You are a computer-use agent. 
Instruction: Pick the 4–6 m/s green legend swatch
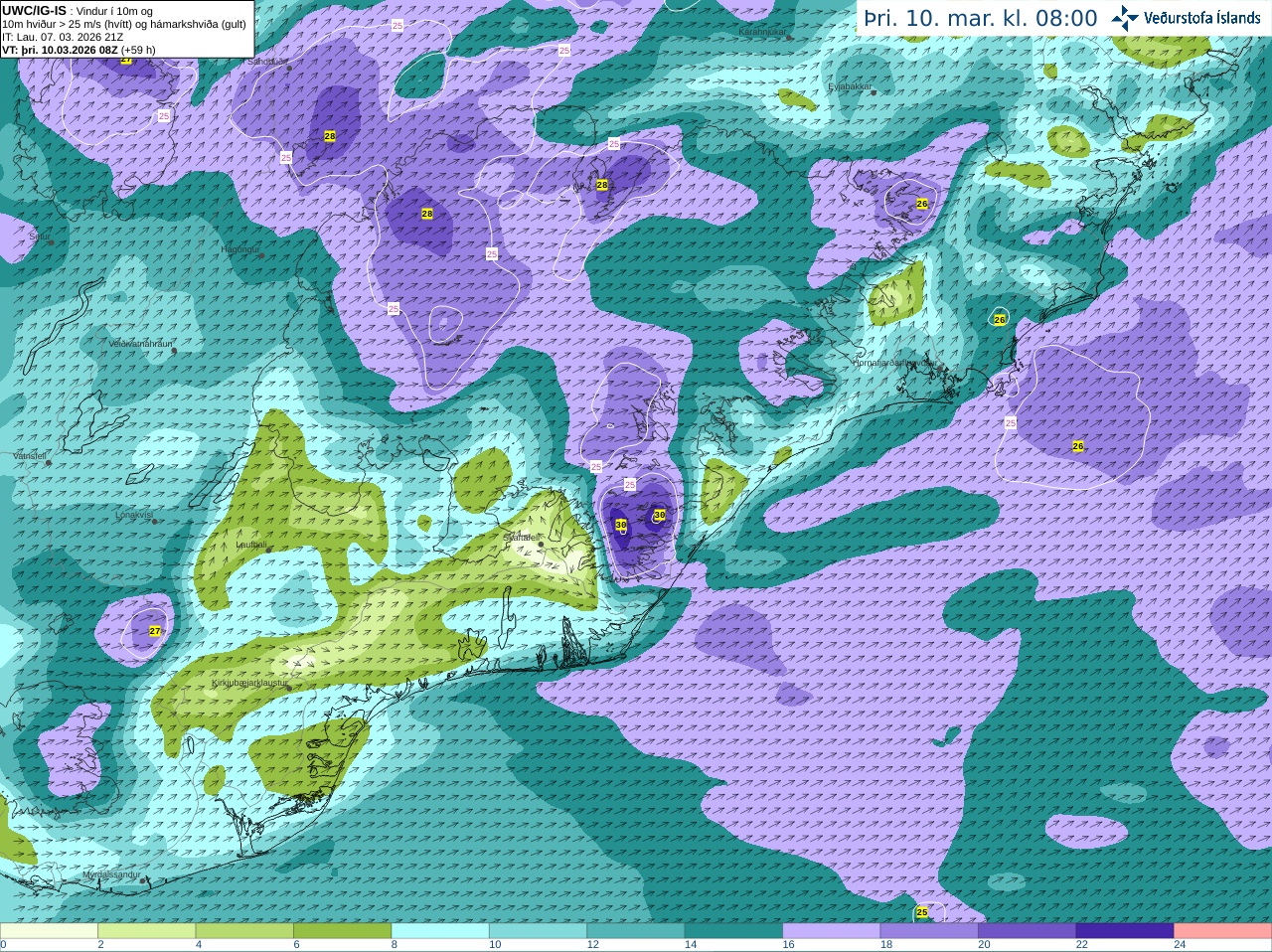point(244,931)
